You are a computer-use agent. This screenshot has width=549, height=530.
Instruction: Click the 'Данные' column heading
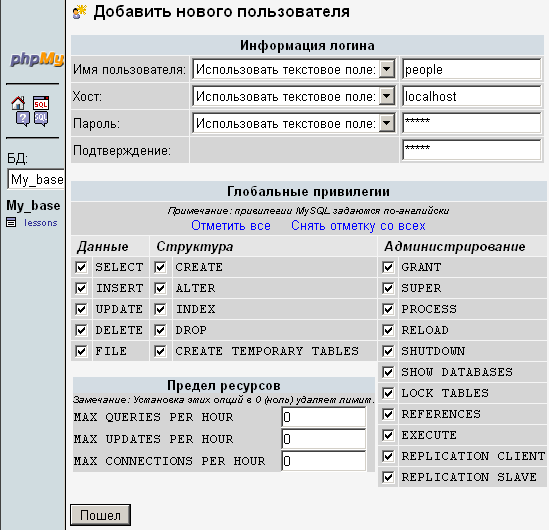click(x=103, y=247)
